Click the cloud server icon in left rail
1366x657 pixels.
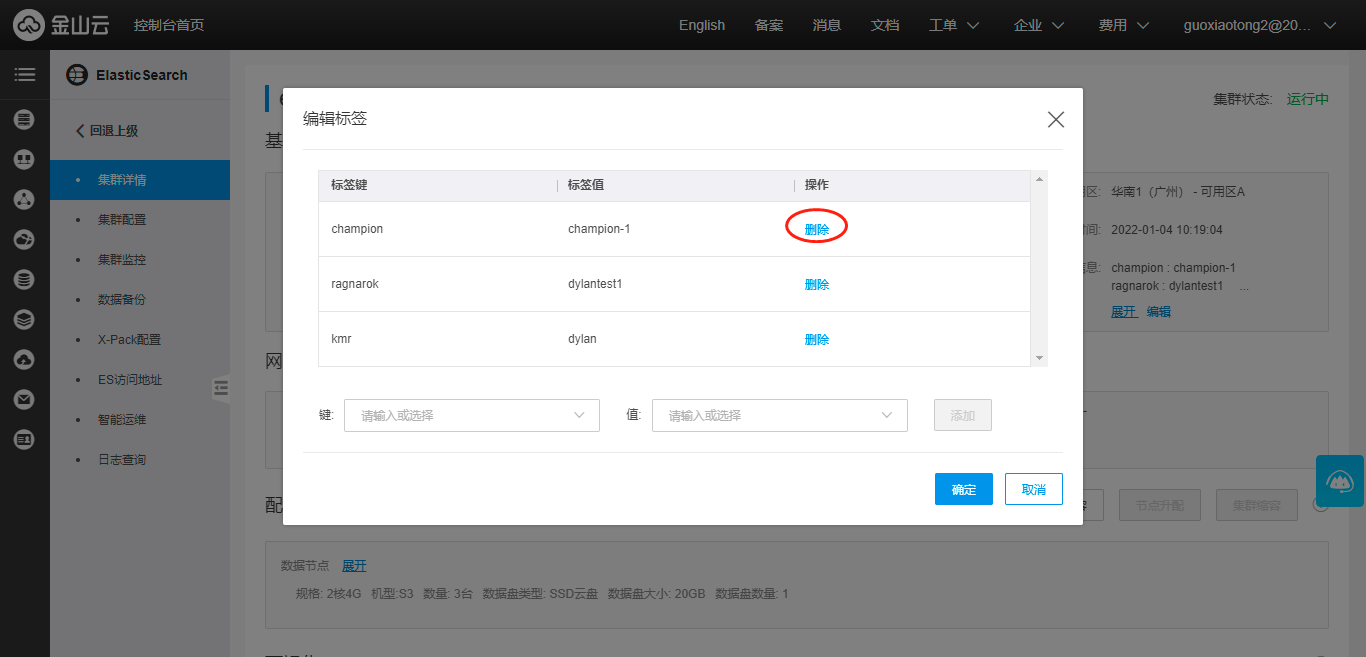25,120
